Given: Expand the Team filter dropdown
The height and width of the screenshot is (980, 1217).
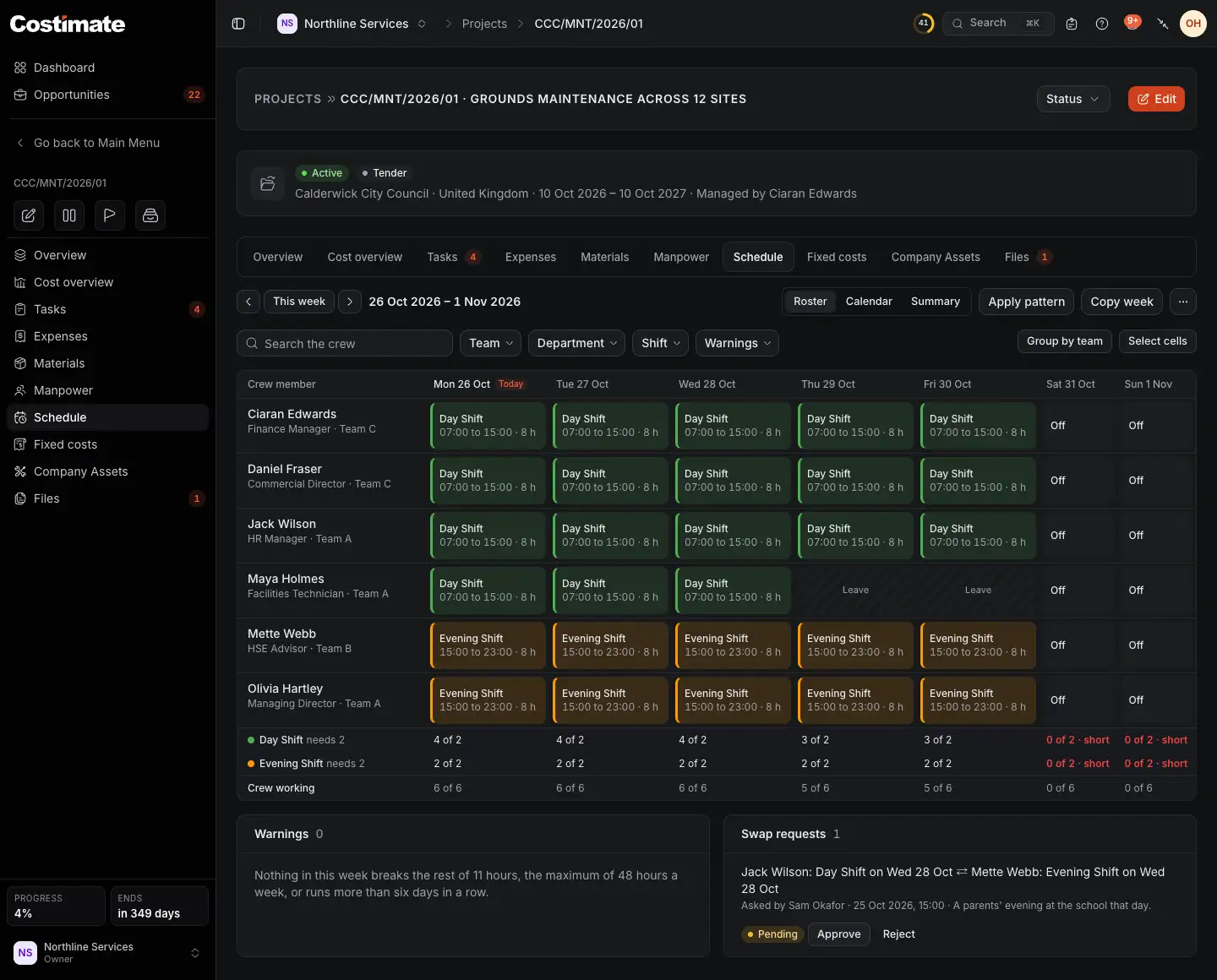Looking at the screenshot, I should tap(491, 343).
